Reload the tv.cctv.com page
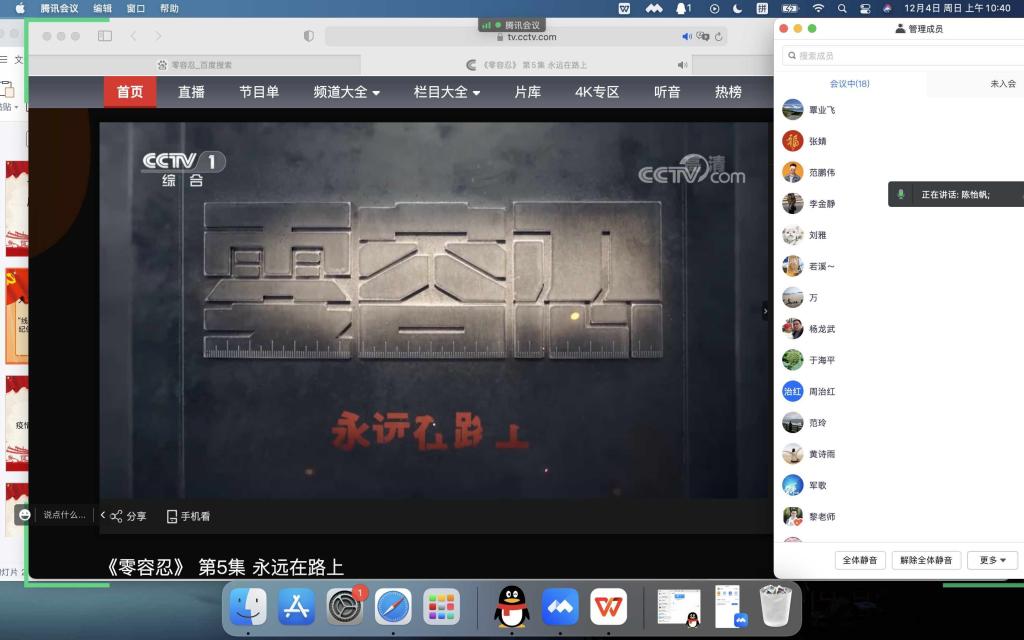The width and height of the screenshot is (1024, 640). 719,36
